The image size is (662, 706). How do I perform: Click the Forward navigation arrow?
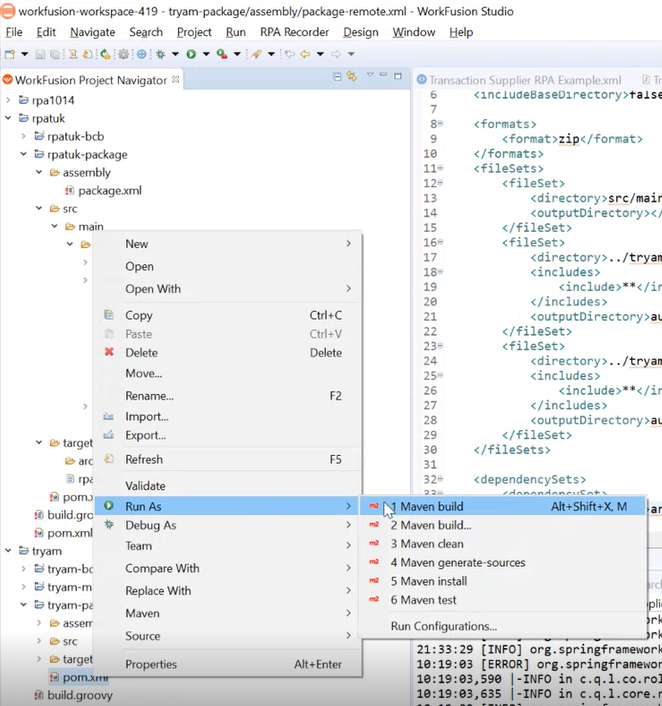coord(336,54)
